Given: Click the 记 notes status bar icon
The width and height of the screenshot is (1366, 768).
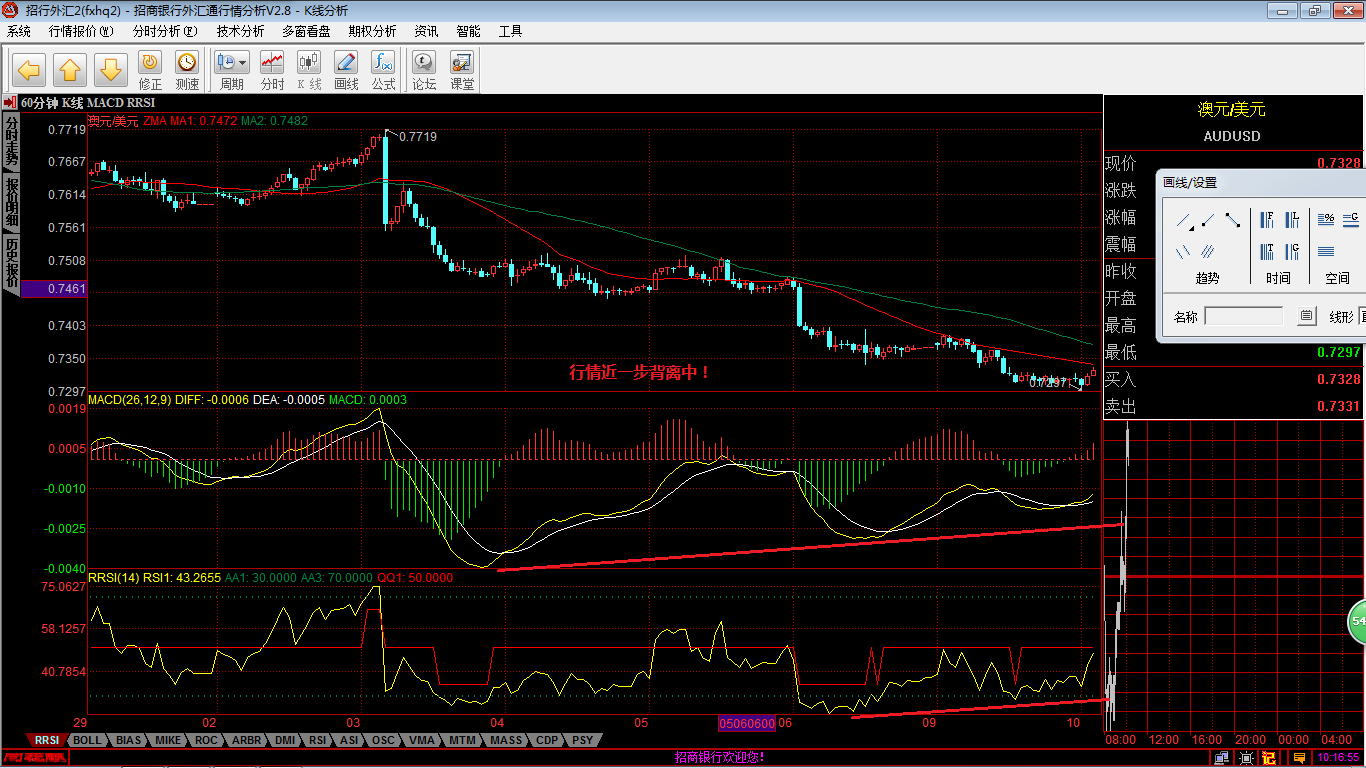Looking at the screenshot, I should pyautogui.click(x=1269, y=758).
